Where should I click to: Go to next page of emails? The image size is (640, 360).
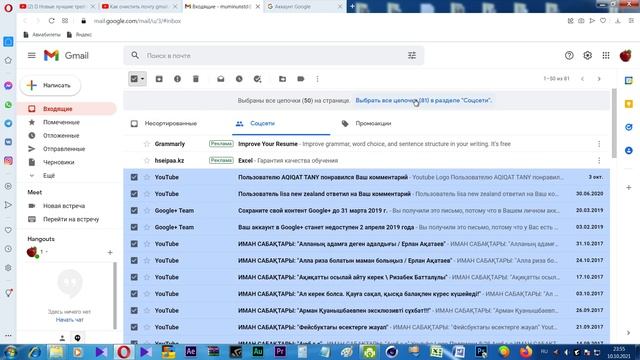(599, 79)
